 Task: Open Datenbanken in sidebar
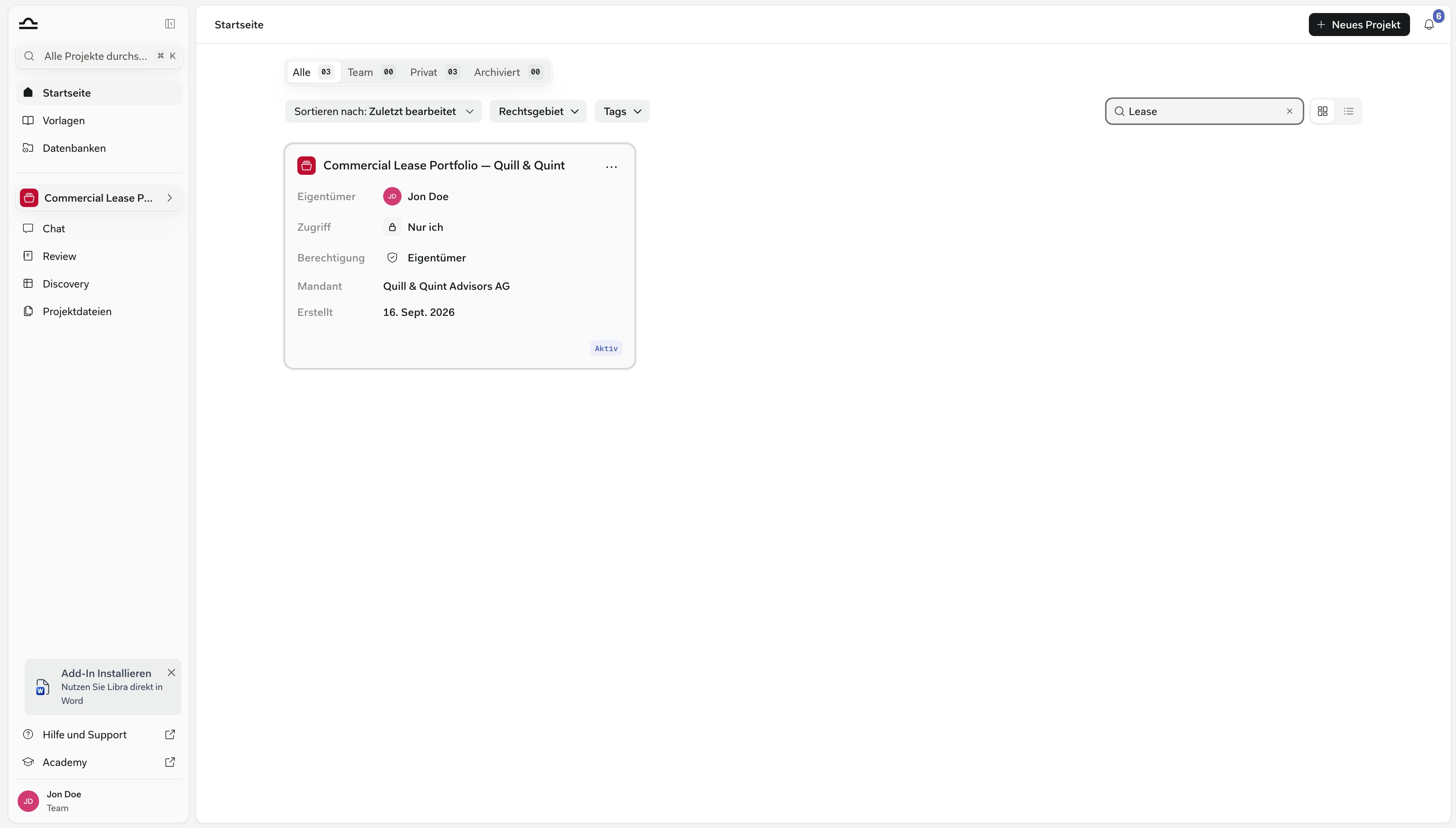click(99, 148)
